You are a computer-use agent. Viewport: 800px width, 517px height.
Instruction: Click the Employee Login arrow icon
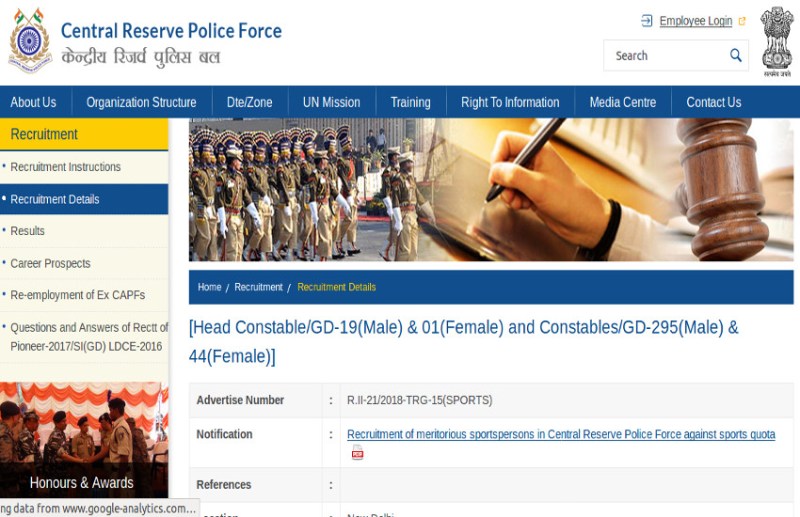point(647,21)
